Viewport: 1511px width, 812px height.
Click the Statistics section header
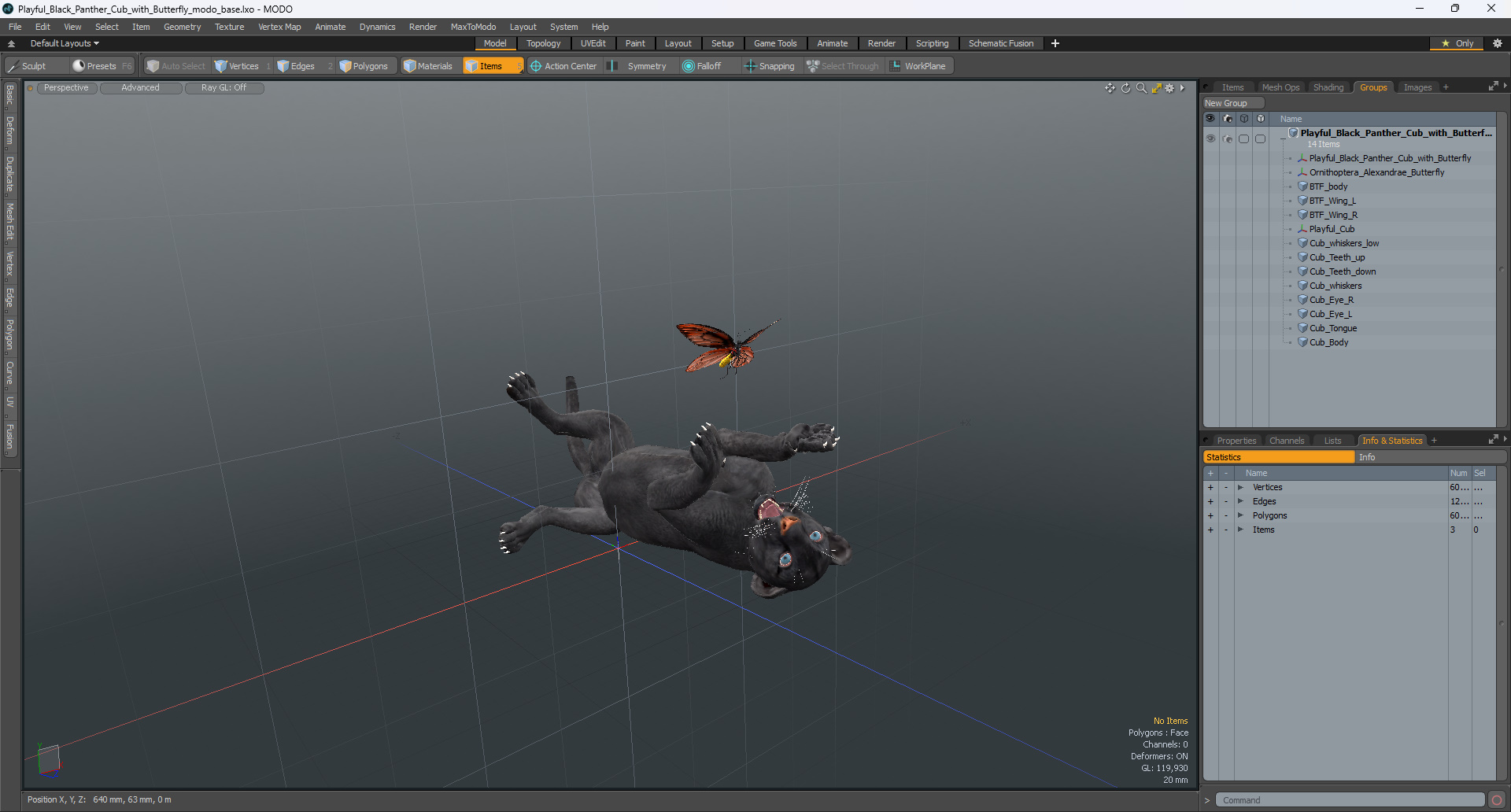[1278, 457]
